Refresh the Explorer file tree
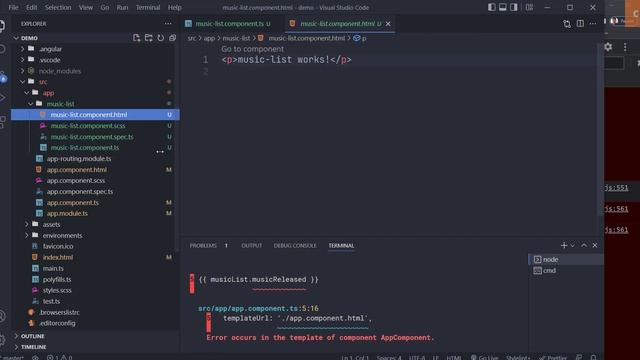This screenshot has height=360, width=640. [161, 38]
